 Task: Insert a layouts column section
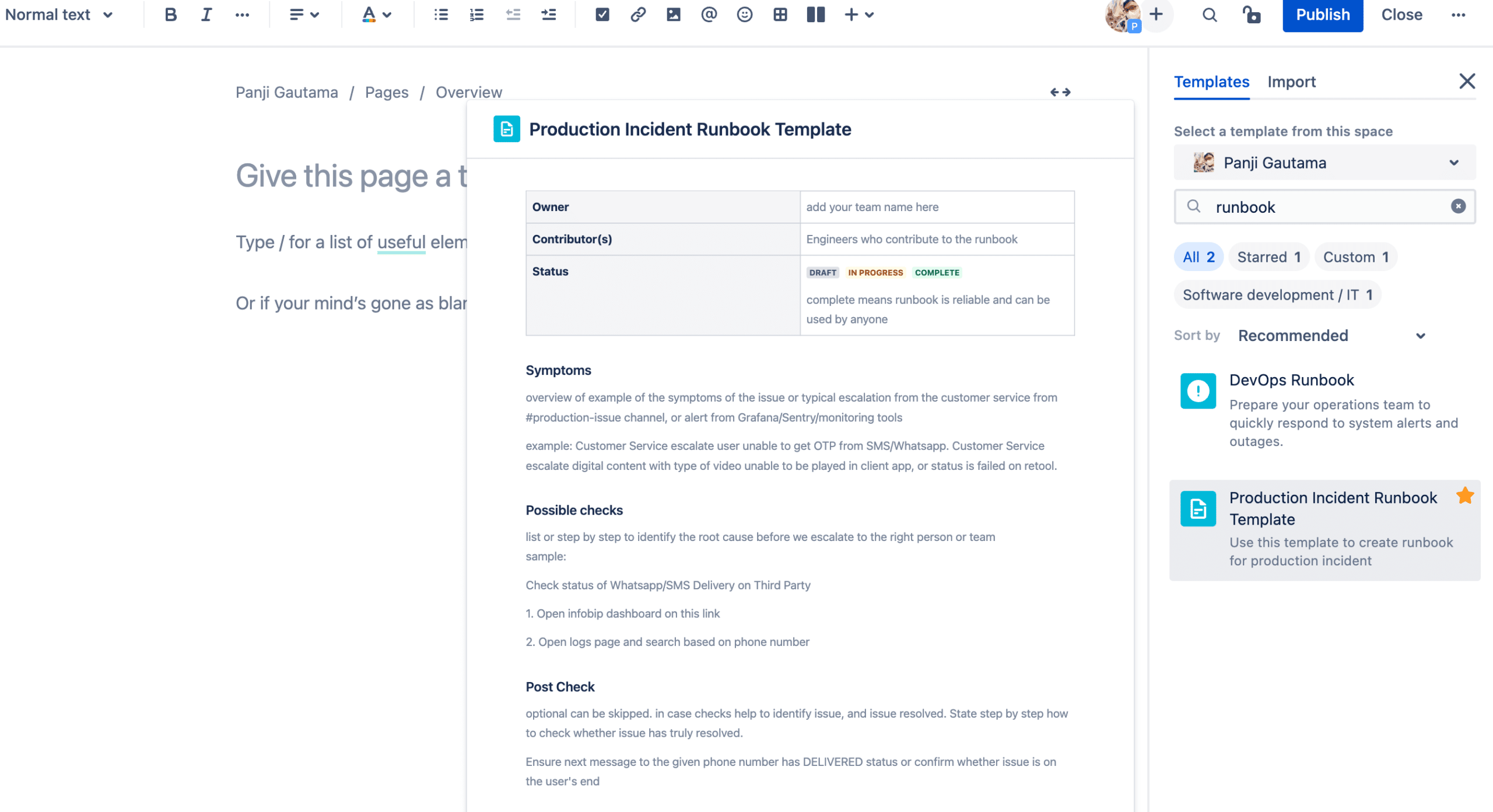point(815,15)
